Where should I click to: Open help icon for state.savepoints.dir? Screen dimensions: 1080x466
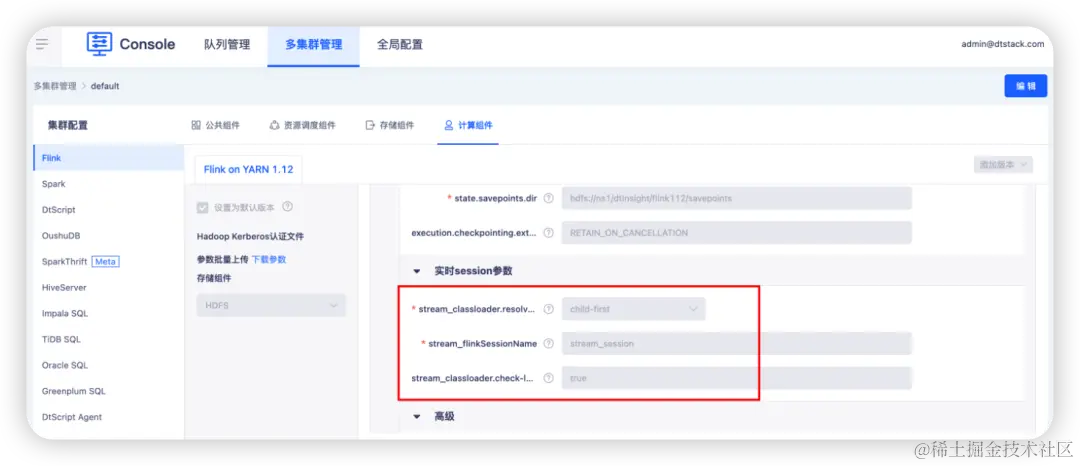tap(548, 198)
